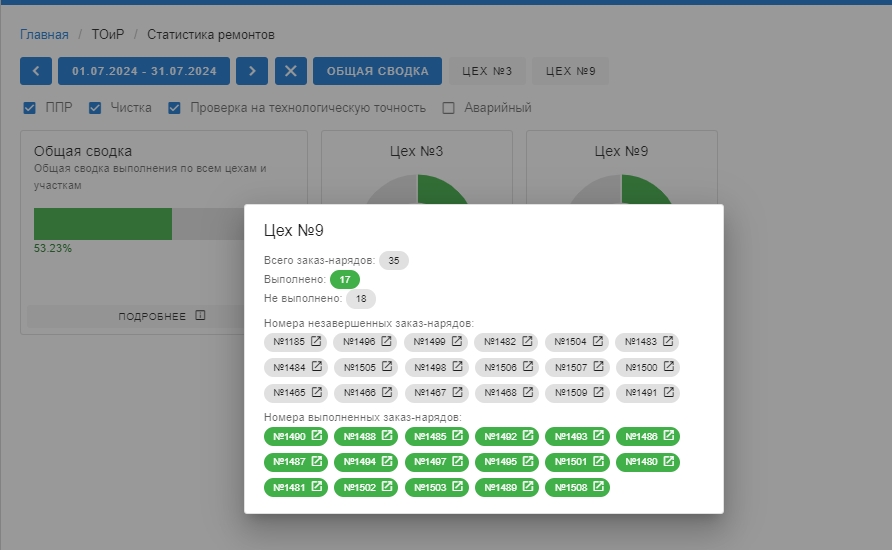Open completed order №1490 link icon

317,436
